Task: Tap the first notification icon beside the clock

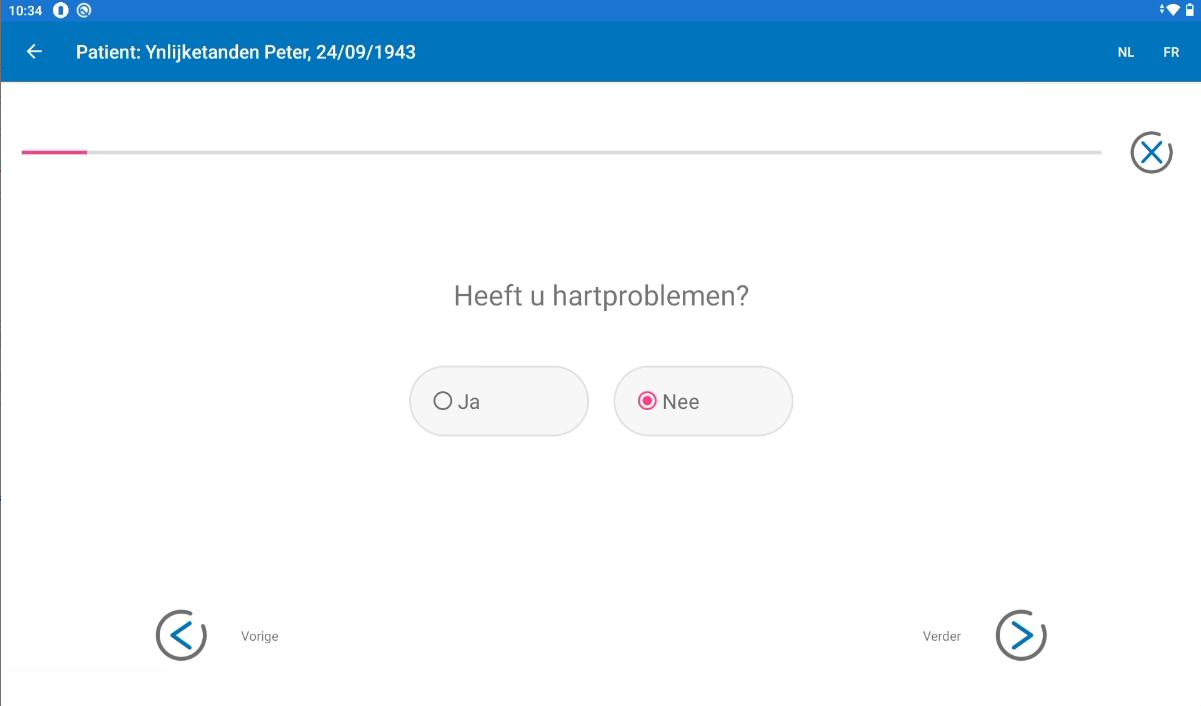Action: (61, 10)
